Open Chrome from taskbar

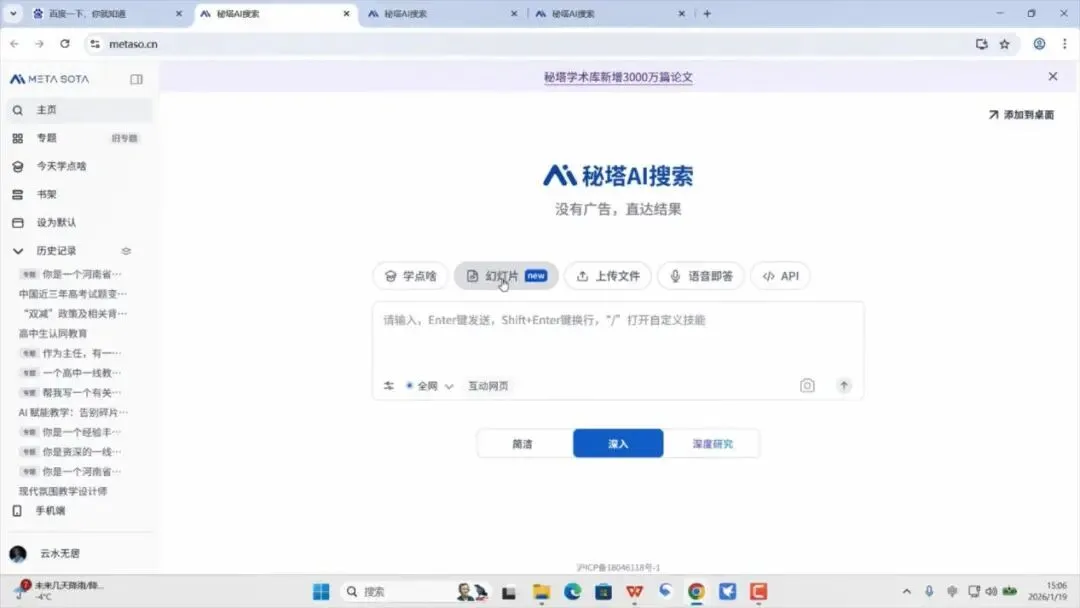click(696, 591)
